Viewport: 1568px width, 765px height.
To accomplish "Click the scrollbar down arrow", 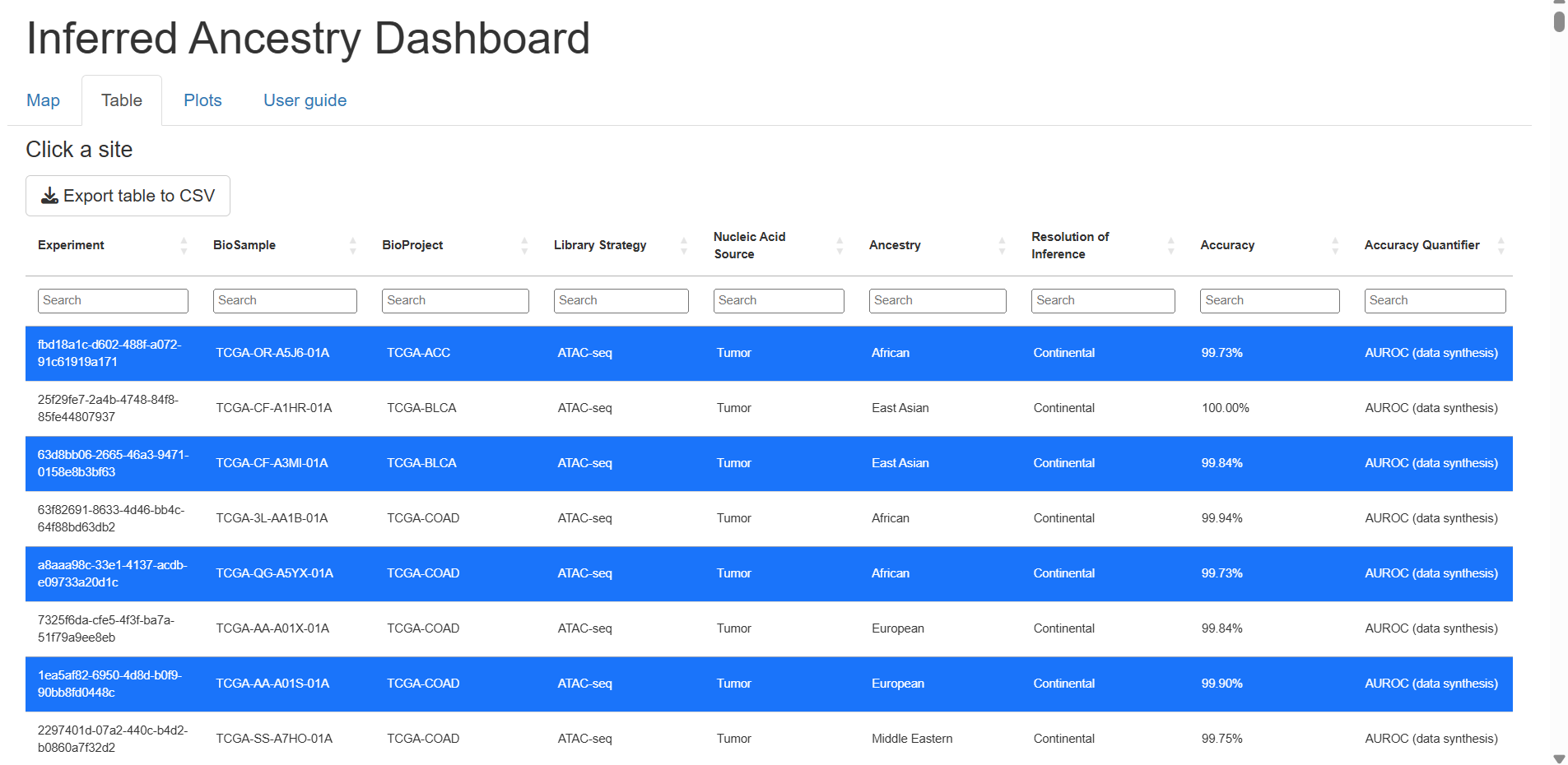I will (1559, 758).
